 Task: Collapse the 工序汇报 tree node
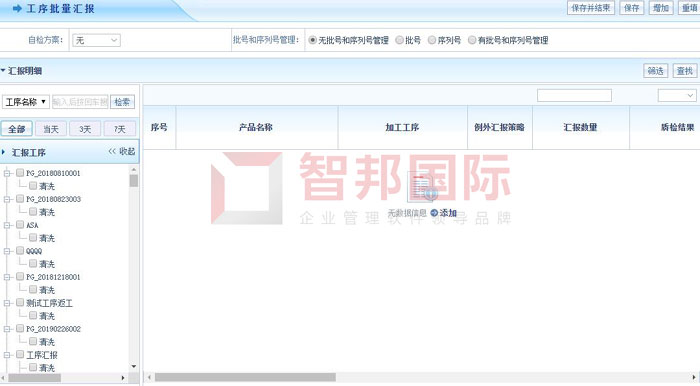click(x=7, y=355)
